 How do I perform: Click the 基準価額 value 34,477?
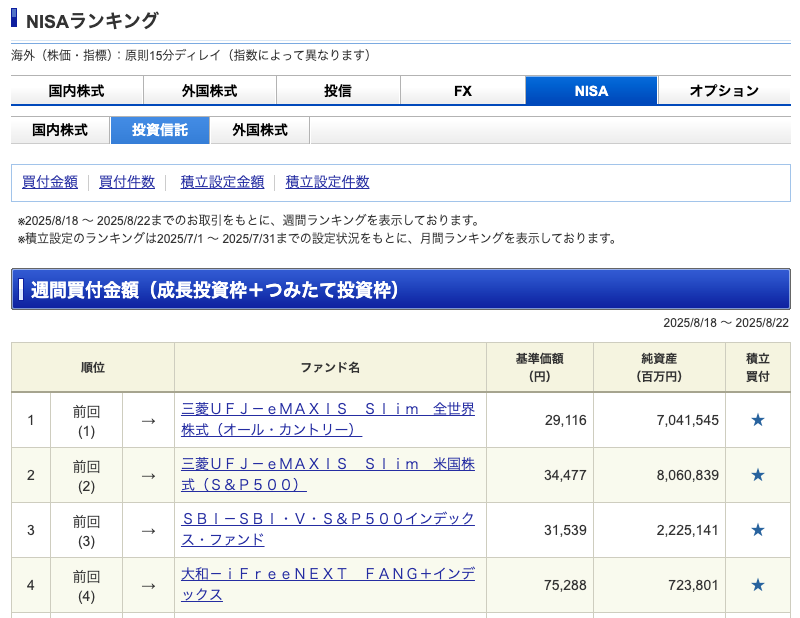565,475
